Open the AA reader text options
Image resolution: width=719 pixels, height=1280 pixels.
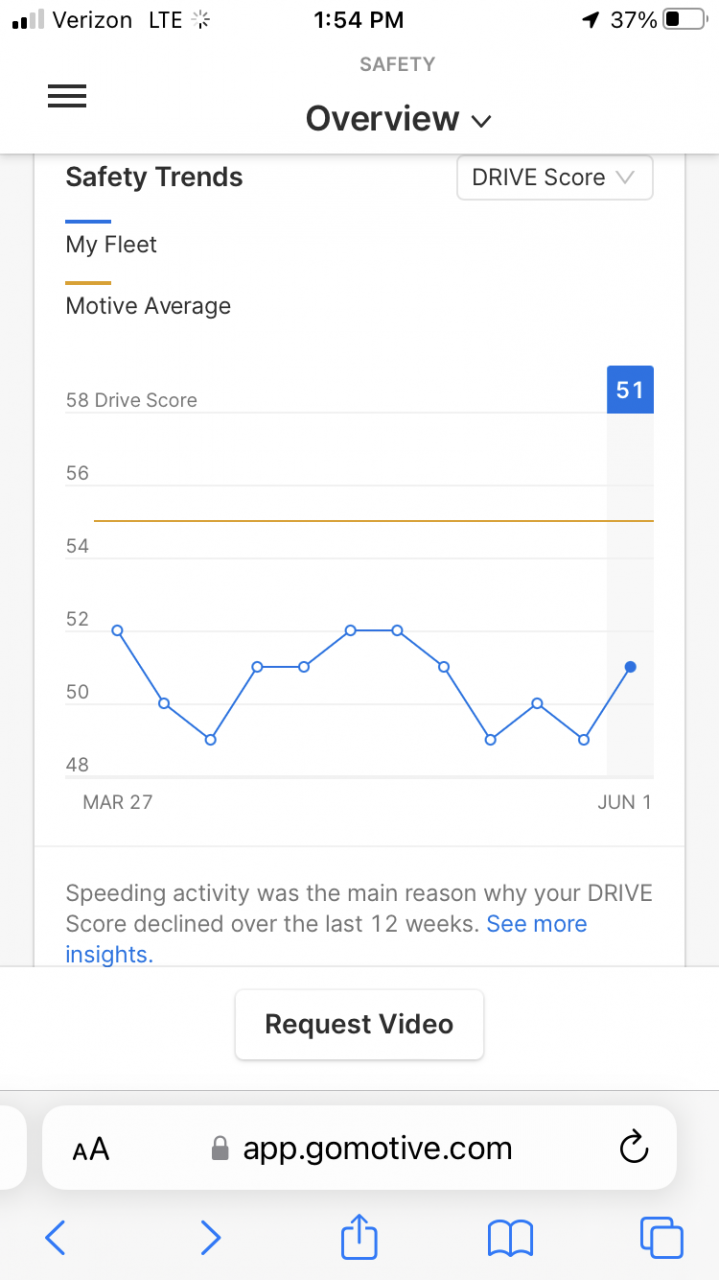pos(91,1150)
